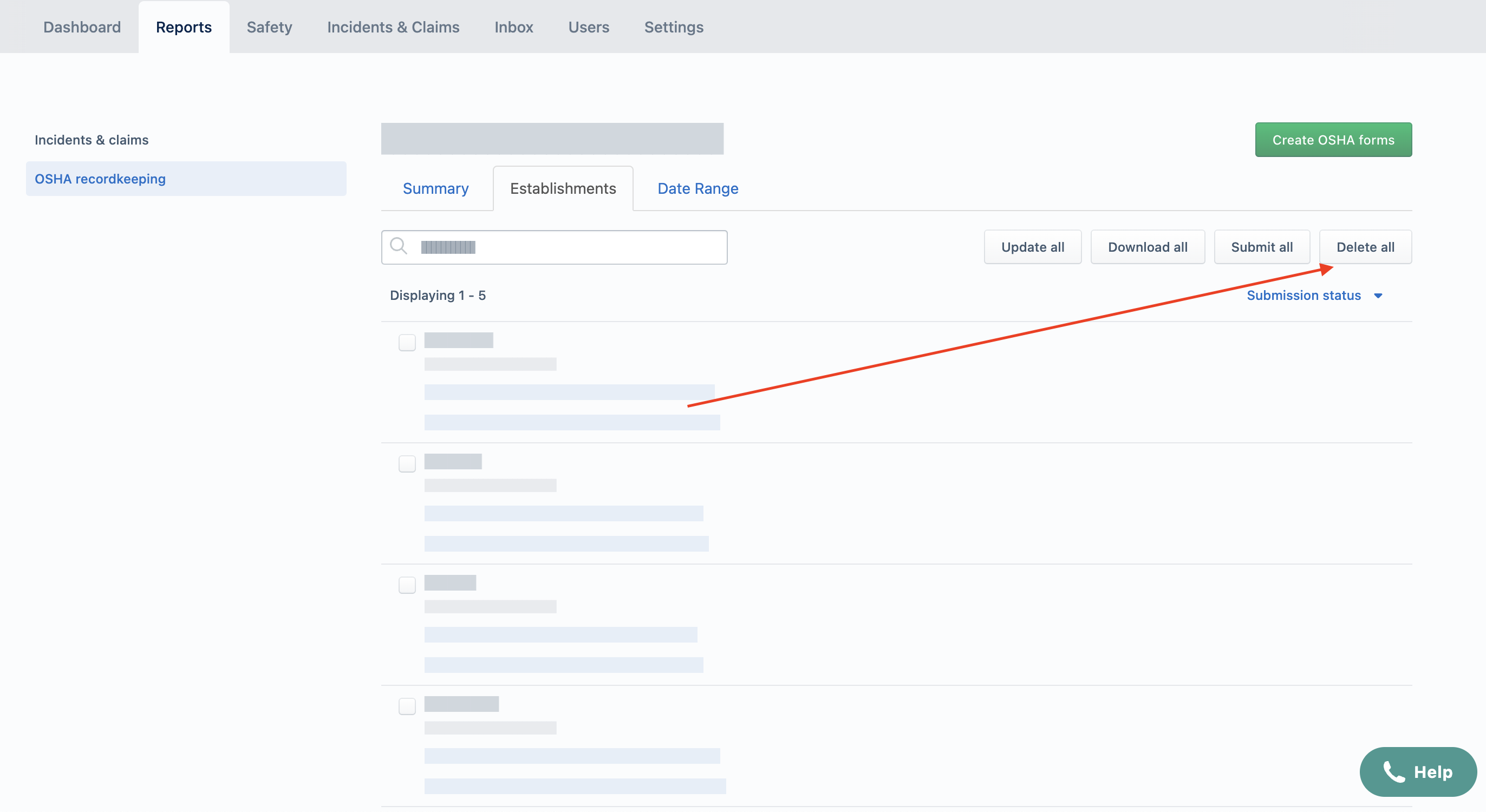Click Create OSHA forms button
1486x812 pixels.
pyautogui.click(x=1333, y=140)
